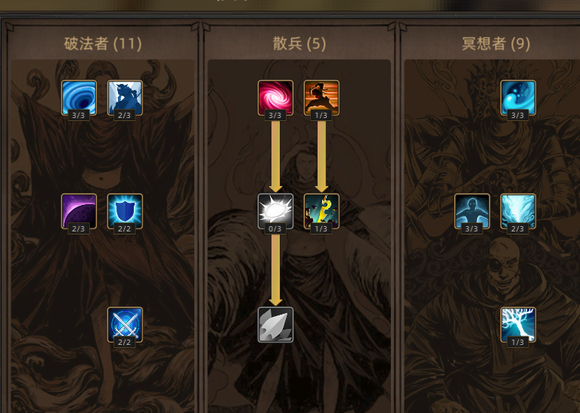Click the light blue frost blast skill
Viewport: 580px width, 413px height.
518,211
